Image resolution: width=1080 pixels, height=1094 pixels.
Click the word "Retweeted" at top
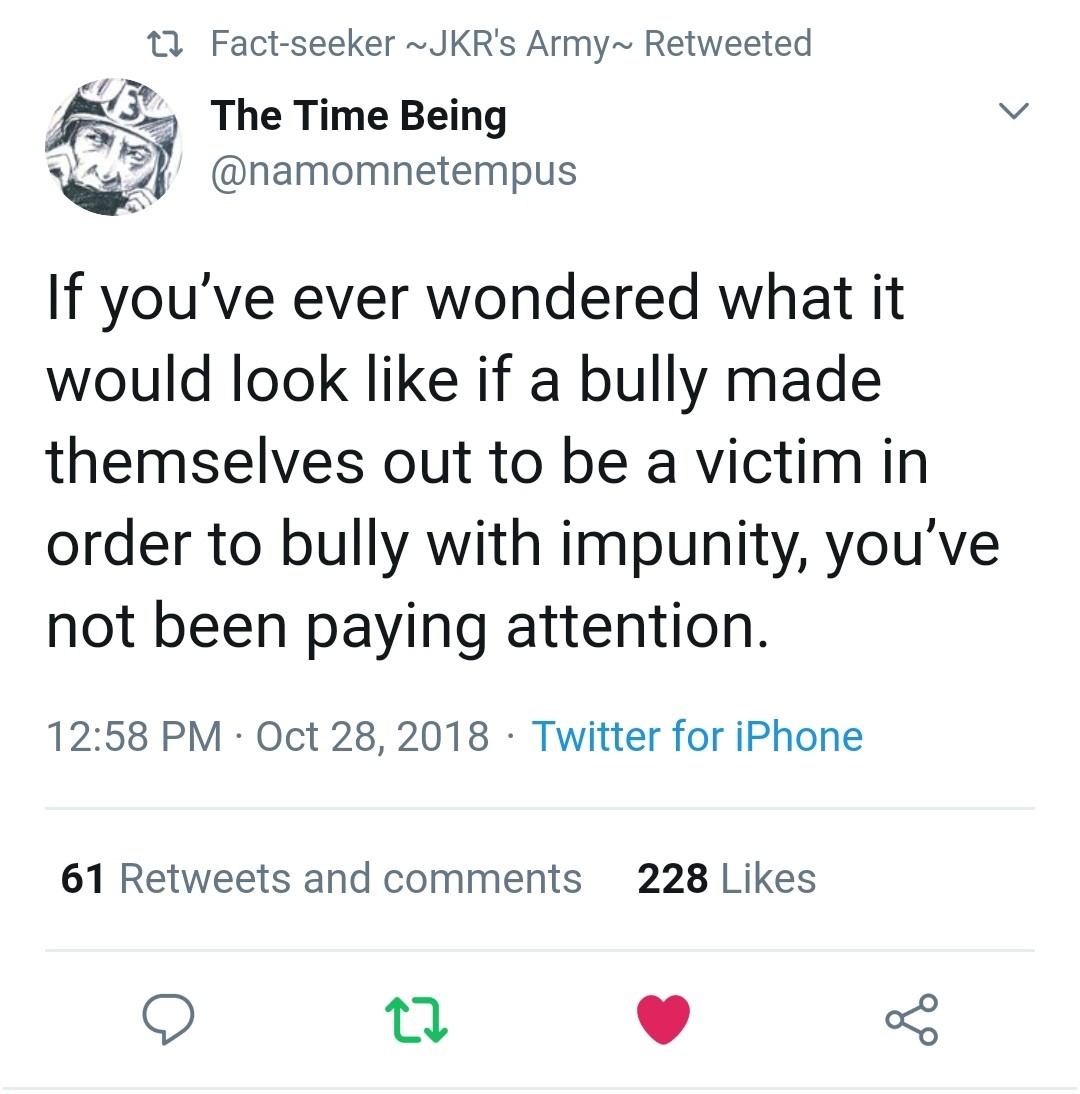pyautogui.click(x=728, y=44)
